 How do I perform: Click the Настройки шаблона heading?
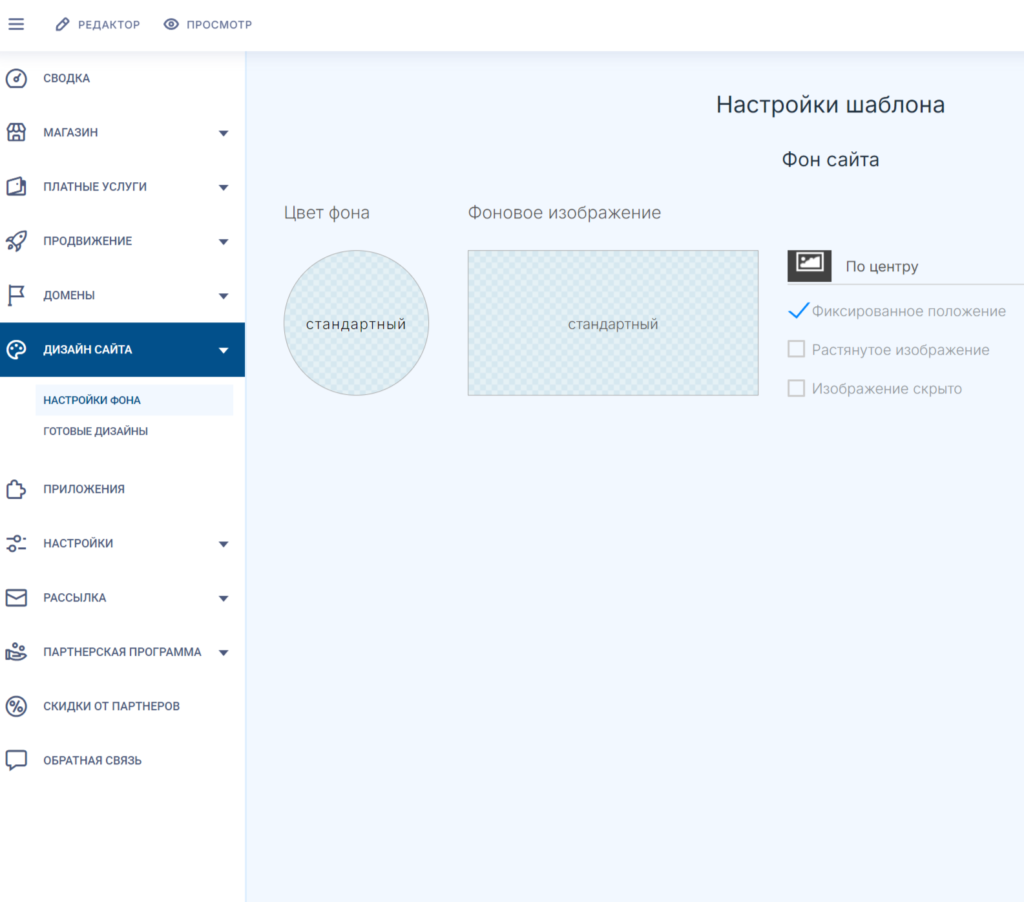point(830,105)
